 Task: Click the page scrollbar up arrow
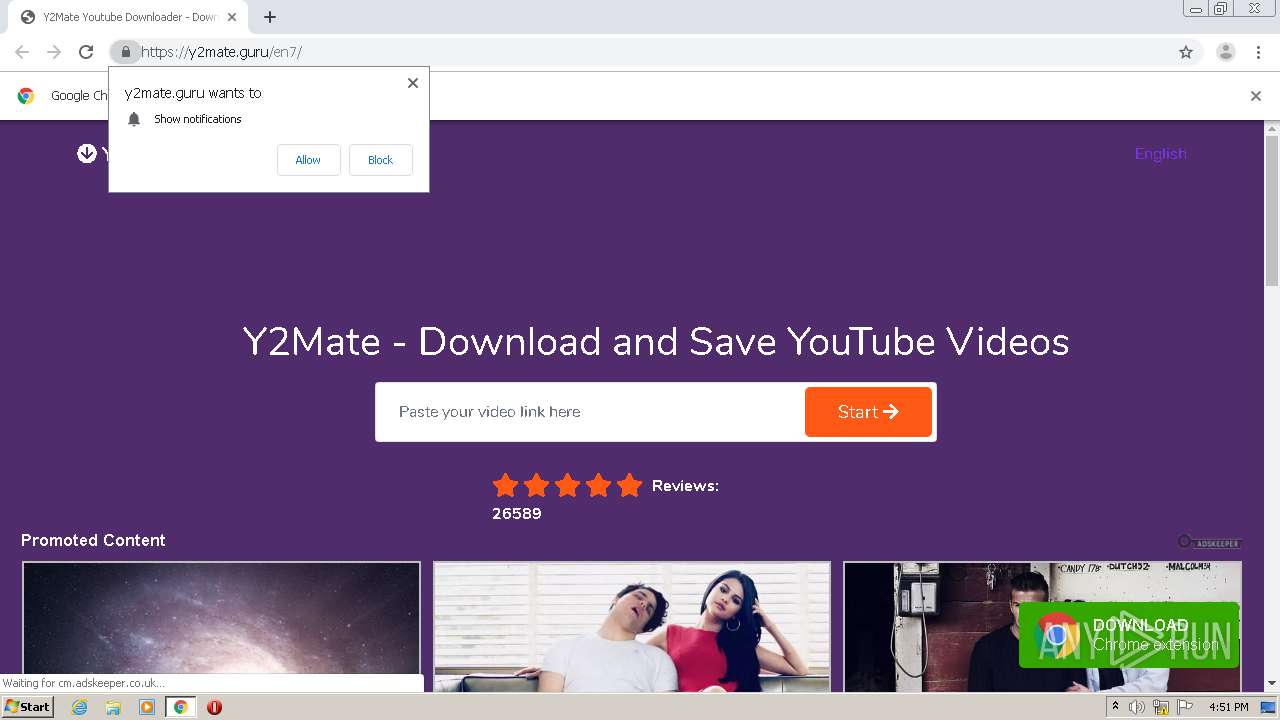point(1272,129)
